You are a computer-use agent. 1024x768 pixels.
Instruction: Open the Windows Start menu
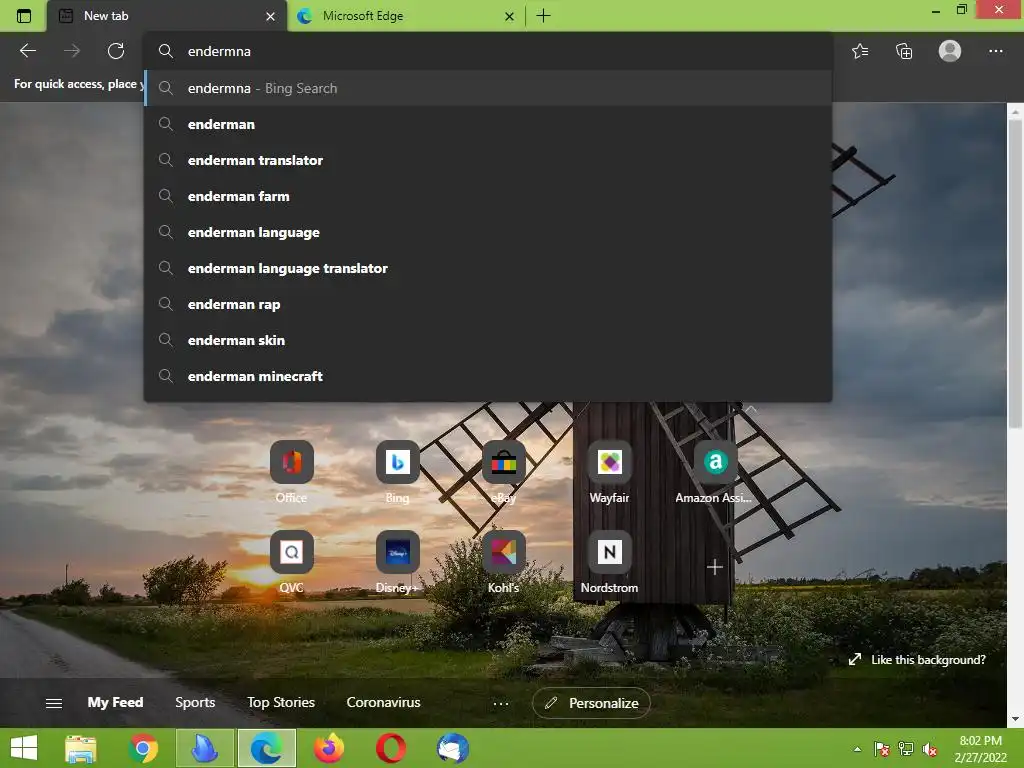tap(24, 748)
